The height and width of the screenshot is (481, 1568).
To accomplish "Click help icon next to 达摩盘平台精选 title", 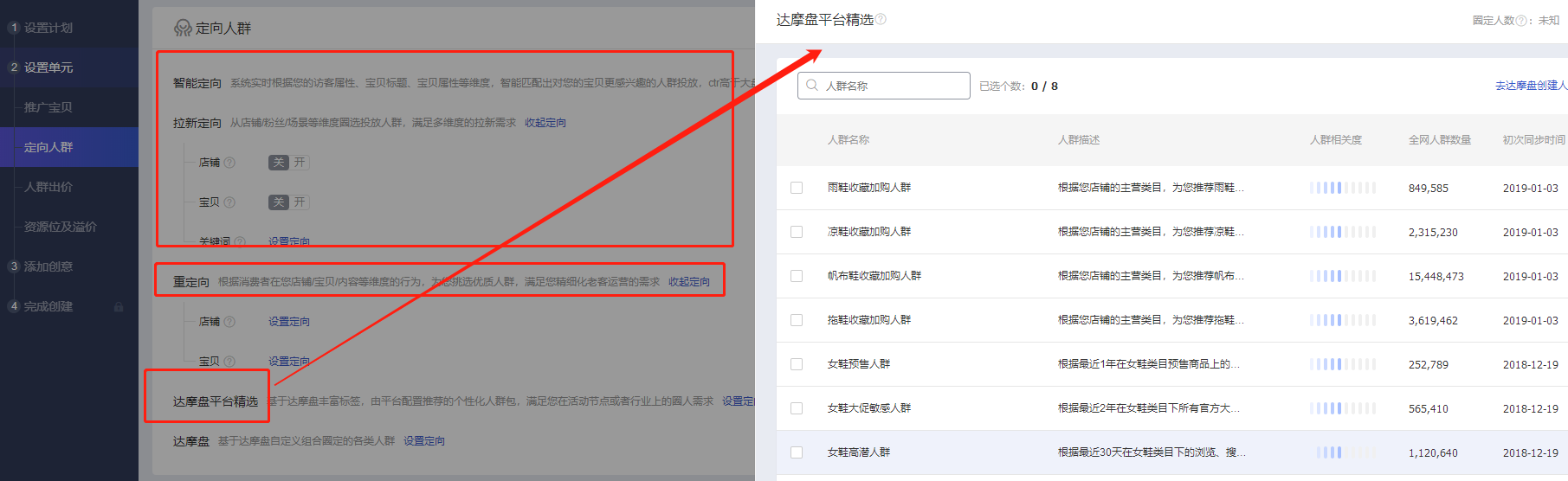I will pyautogui.click(x=881, y=19).
